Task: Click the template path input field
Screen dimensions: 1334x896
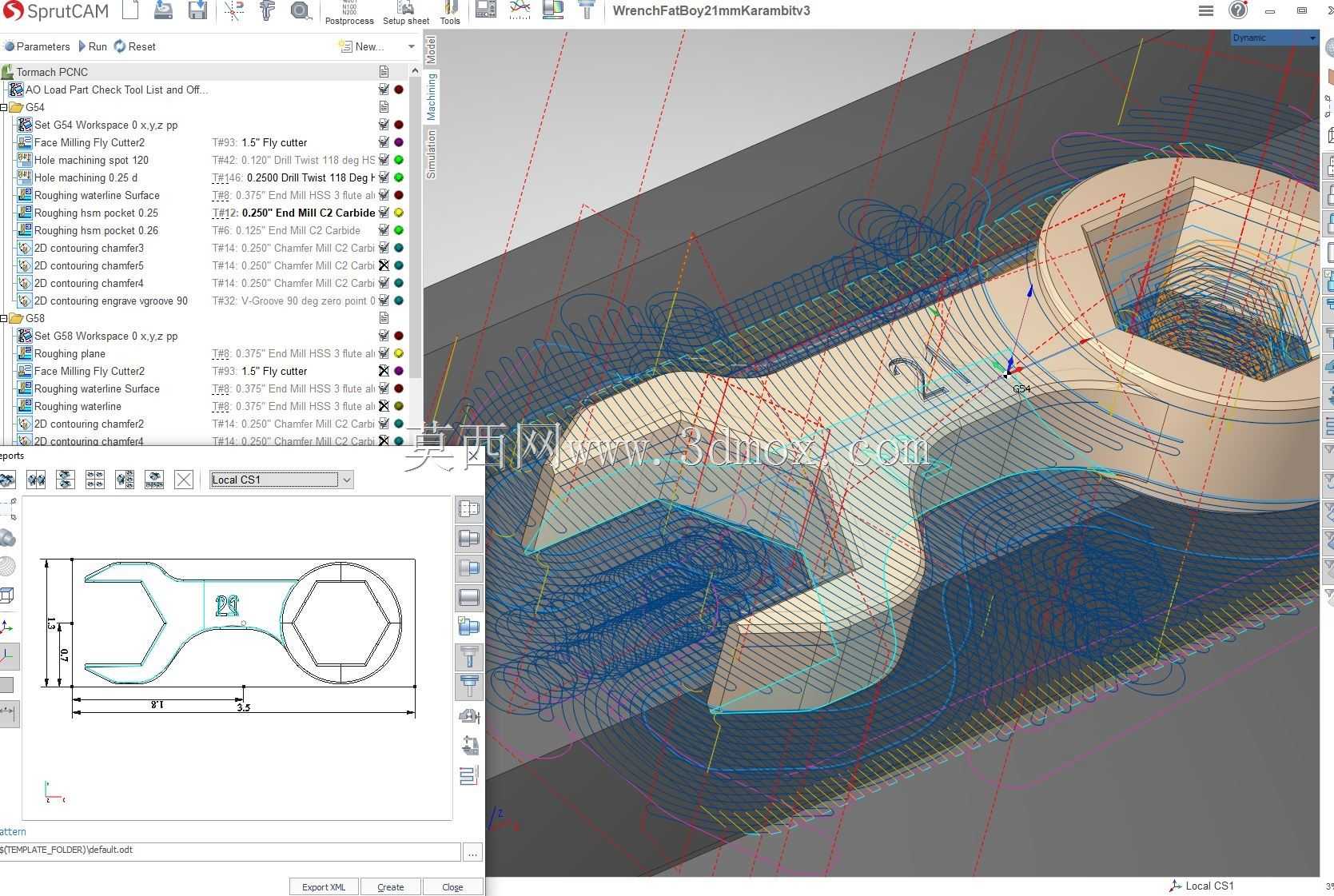Action: [230, 850]
